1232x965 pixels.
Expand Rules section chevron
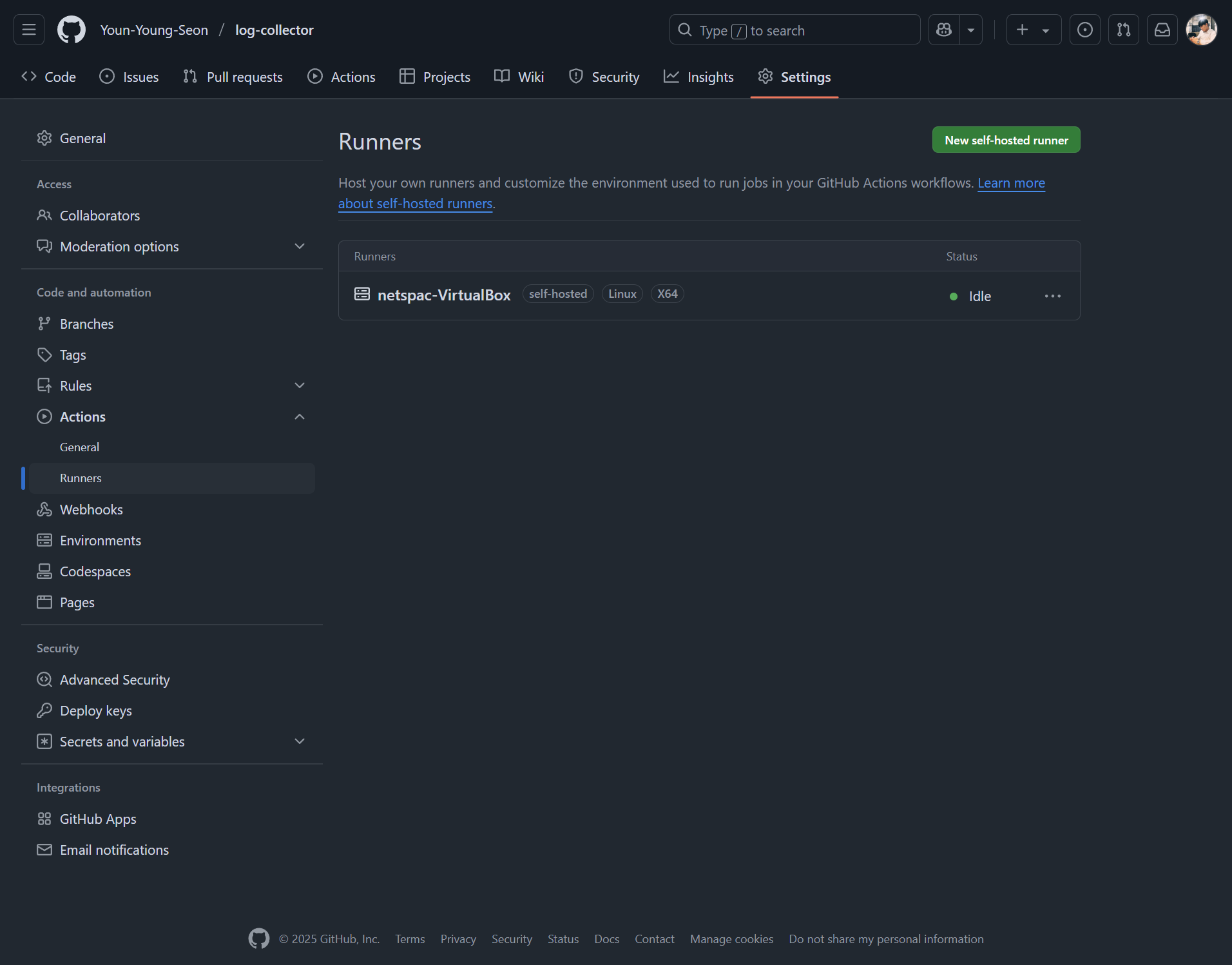pyautogui.click(x=300, y=385)
